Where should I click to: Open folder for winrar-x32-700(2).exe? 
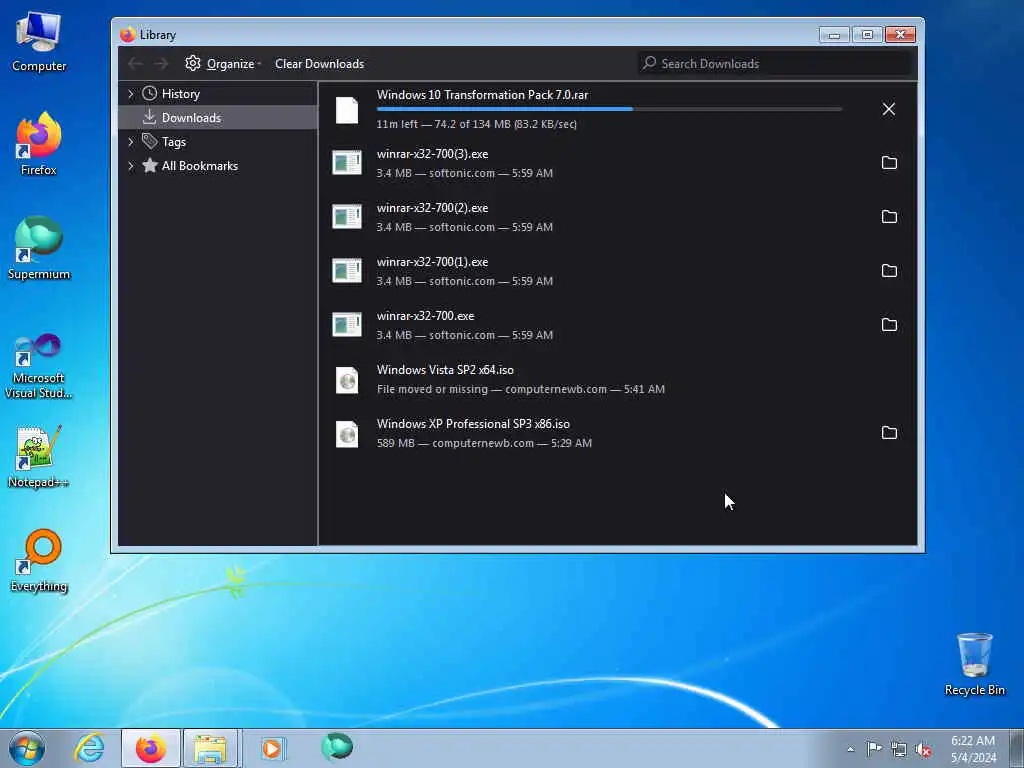(x=889, y=217)
